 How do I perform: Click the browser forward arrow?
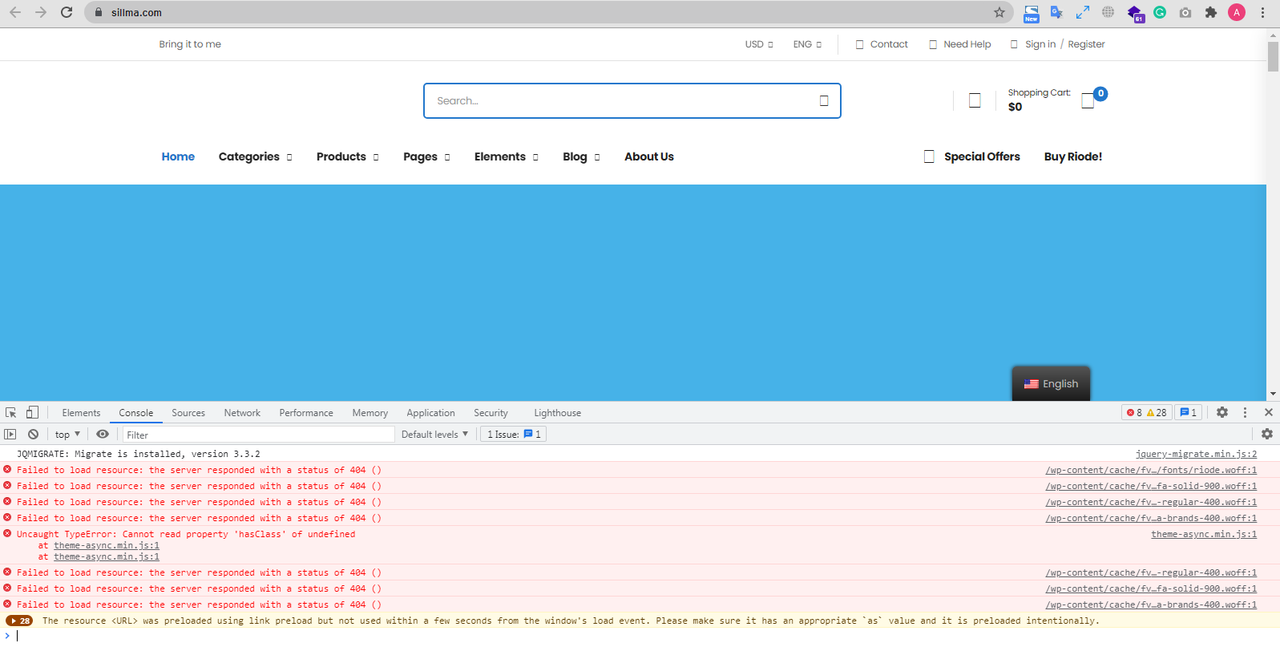pyautogui.click(x=40, y=12)
